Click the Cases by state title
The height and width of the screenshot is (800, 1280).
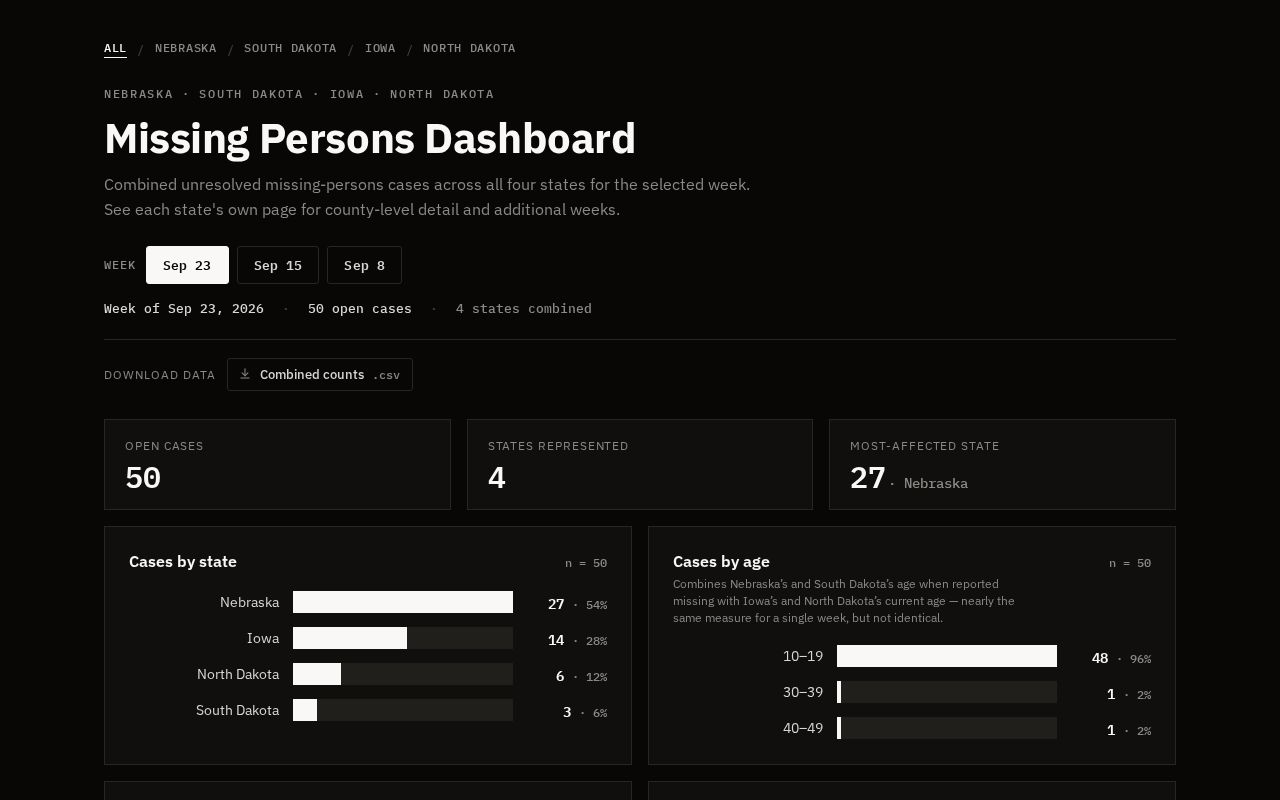pos(183,562)
